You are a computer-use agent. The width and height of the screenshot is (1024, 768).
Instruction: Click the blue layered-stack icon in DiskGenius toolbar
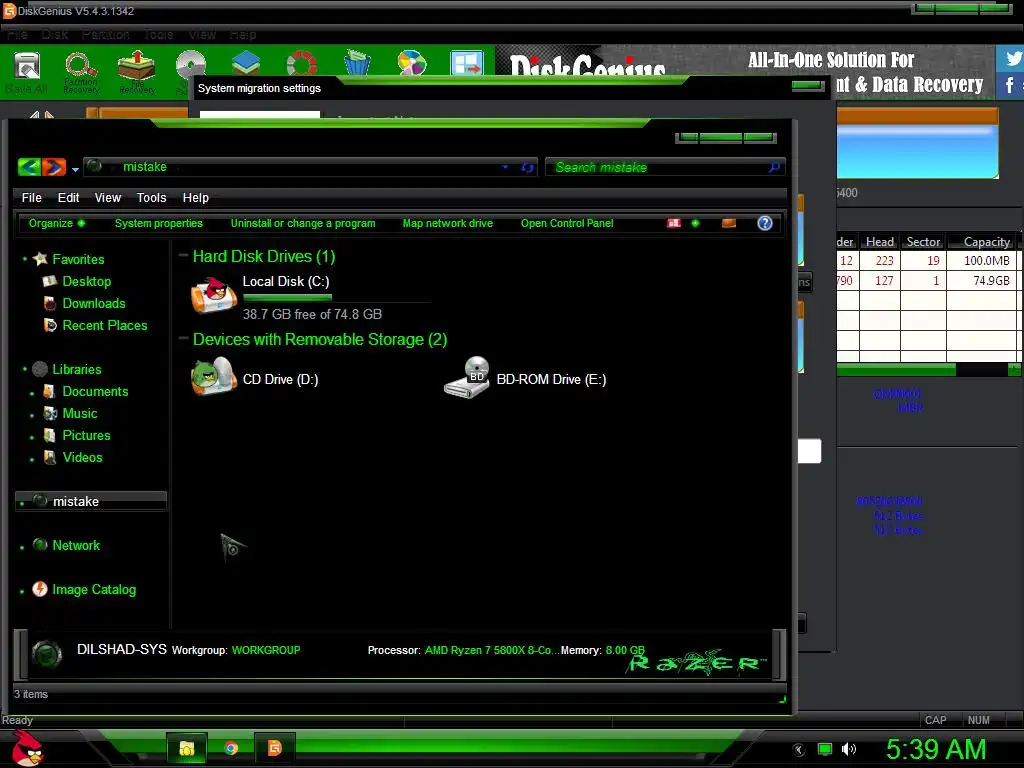(246, 64)
